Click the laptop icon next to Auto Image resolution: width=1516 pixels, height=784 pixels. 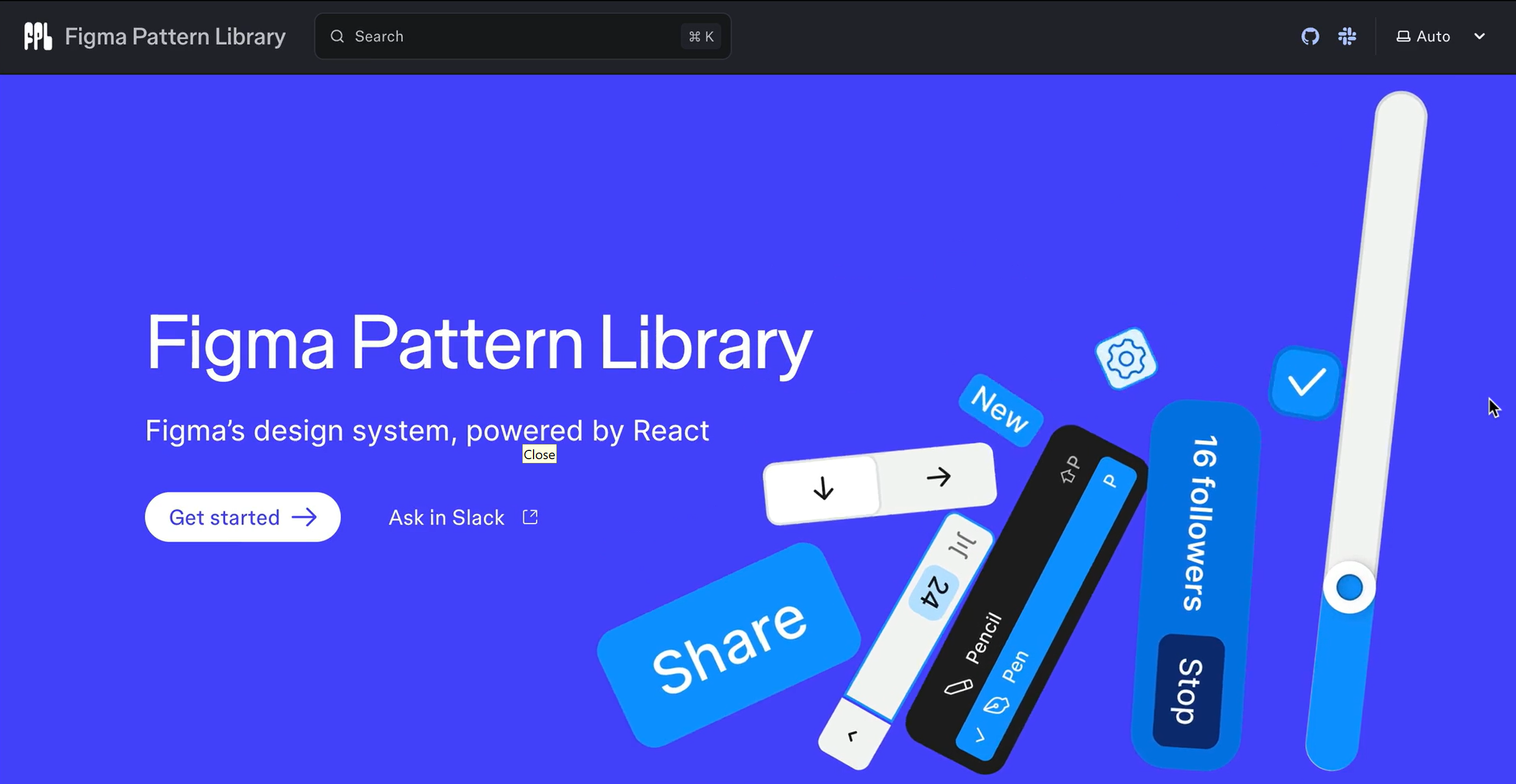(1403, 37)
